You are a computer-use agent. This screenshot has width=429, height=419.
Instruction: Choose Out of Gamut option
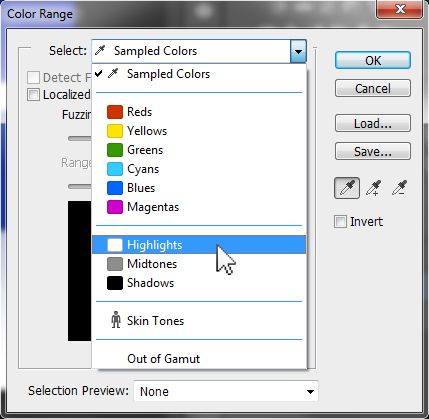(x=199, y=359)
